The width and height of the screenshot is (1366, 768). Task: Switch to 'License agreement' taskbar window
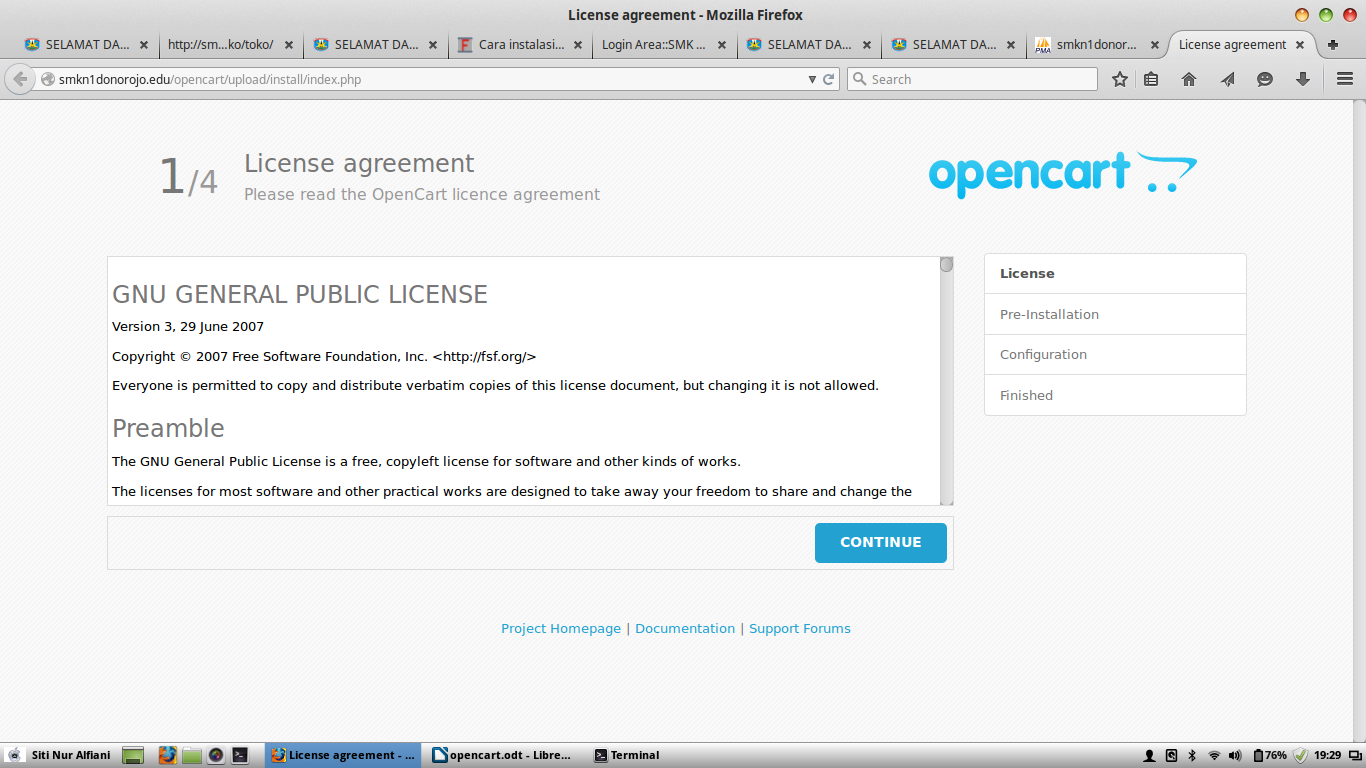click(x=343, y=755)
